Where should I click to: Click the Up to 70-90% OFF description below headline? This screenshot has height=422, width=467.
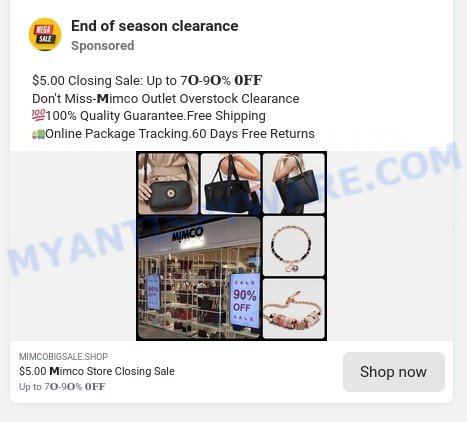pos(62,387)
